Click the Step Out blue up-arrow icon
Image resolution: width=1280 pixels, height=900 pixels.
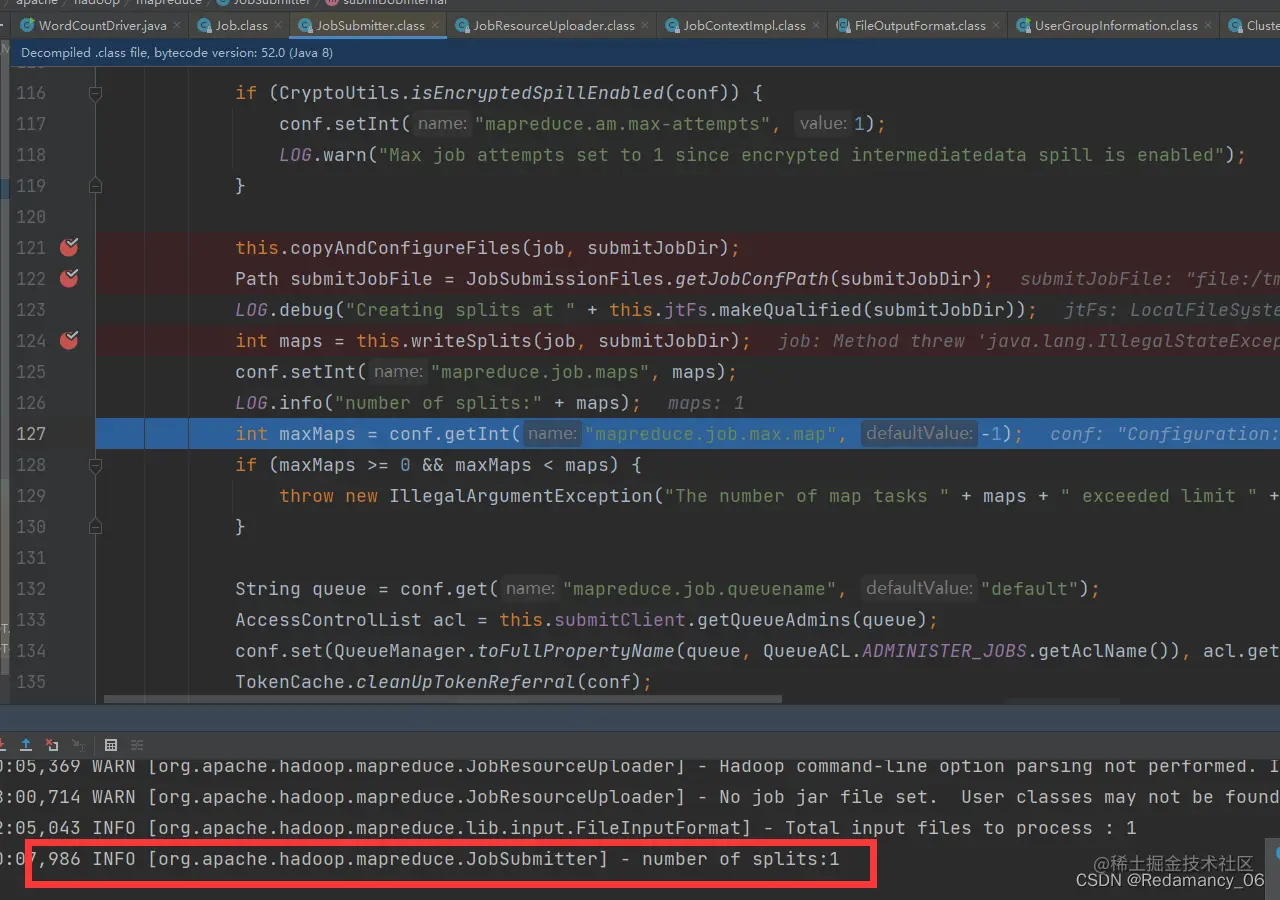pyautogui.click(x=26, y=745)
